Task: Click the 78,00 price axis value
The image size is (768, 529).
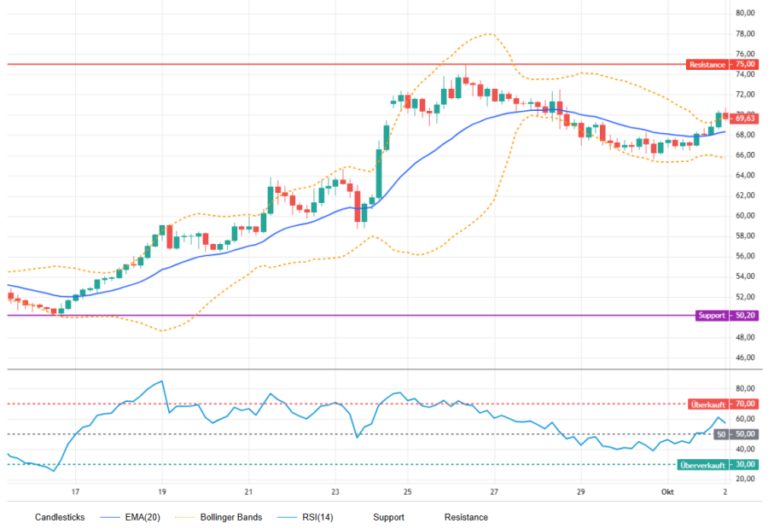Action: click(745, 34)
